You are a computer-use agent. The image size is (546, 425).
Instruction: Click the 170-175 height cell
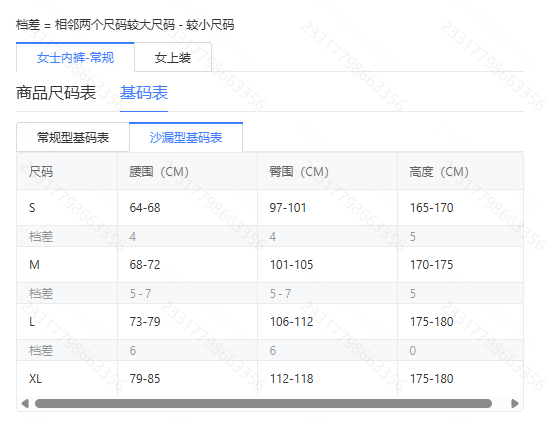pyautogui.click(x=432, y=265)
